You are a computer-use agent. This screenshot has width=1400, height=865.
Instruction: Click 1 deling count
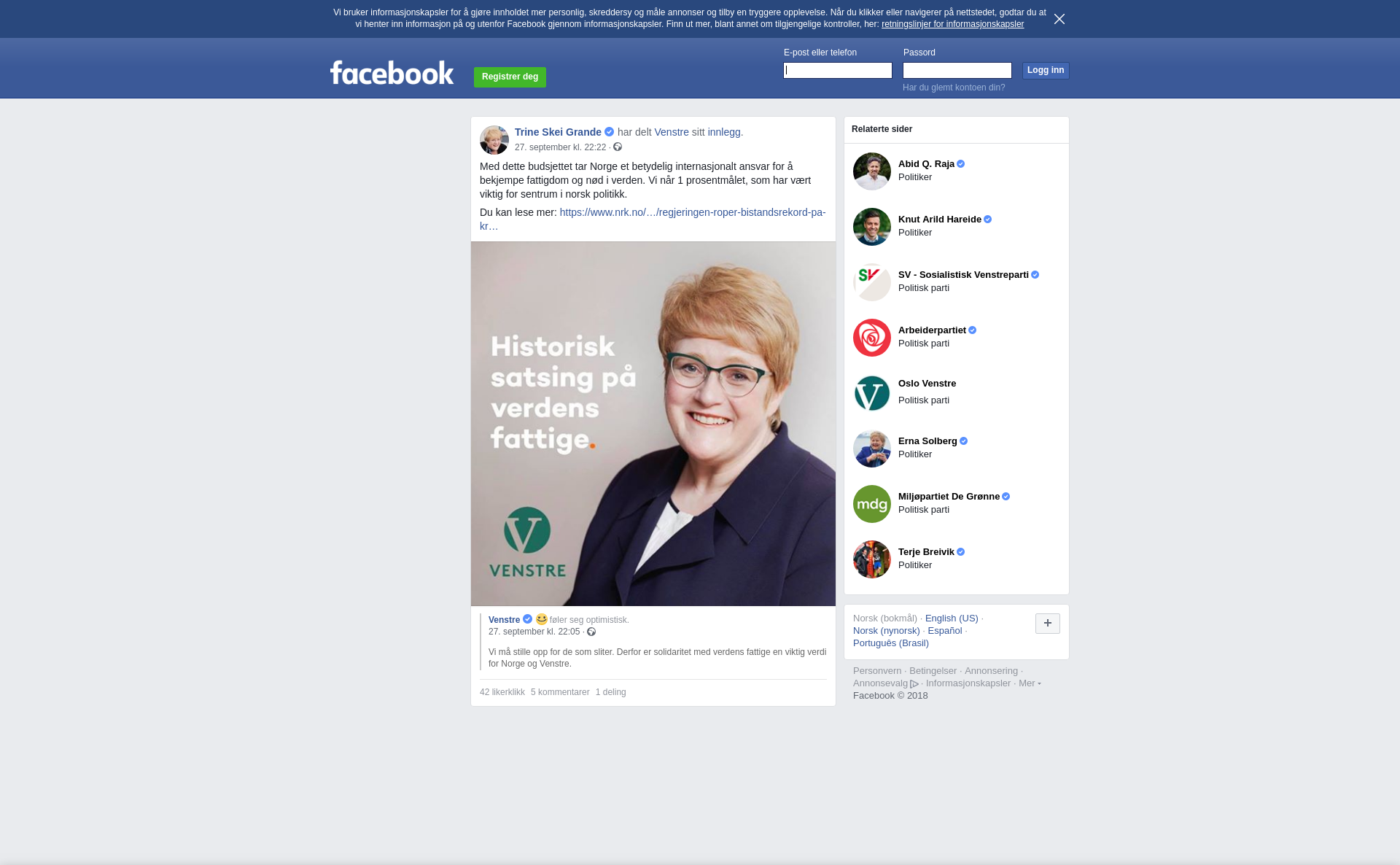(611, 692)
